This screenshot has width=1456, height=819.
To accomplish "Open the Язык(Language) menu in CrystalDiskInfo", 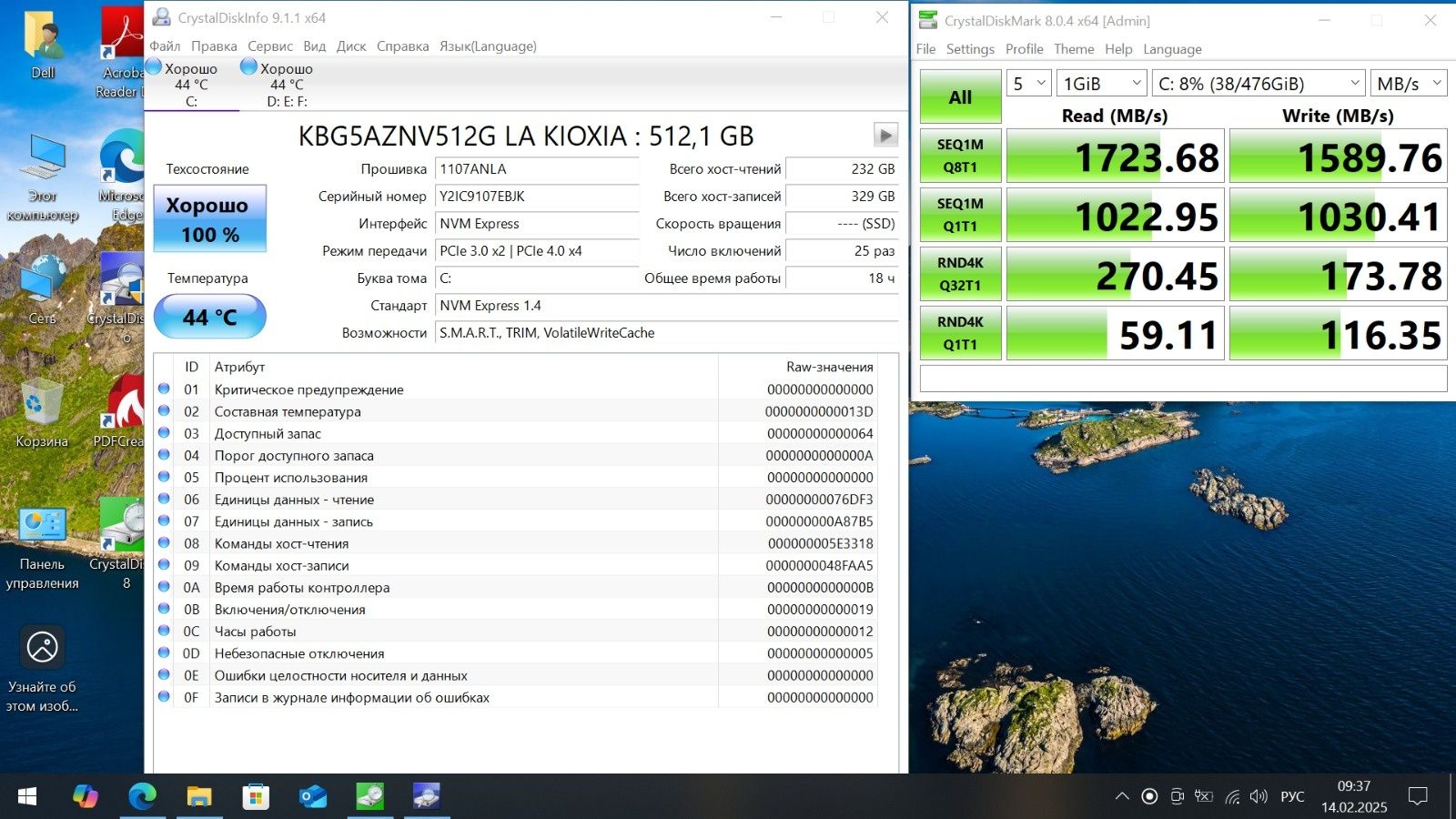I will point(488,46).
